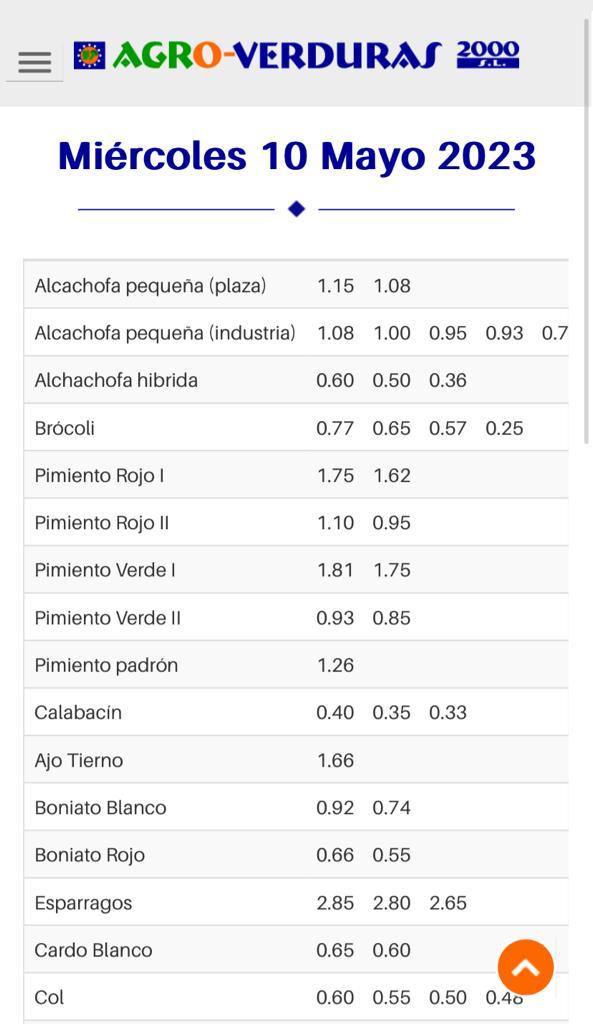Click the Esparragos price 2.85
Screen dimensions: 593x1024
(335, 903)
